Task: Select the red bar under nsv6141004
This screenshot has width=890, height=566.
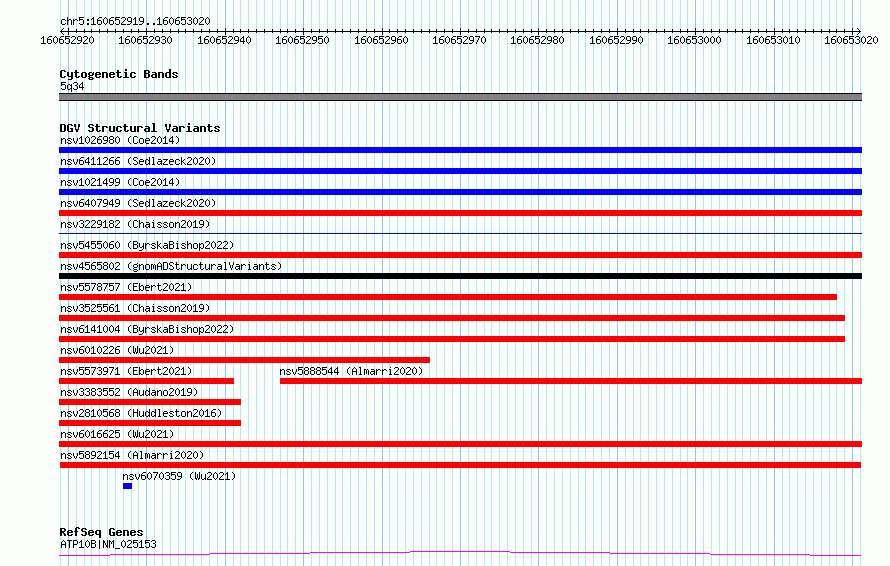Action: [x=452, y=339]
